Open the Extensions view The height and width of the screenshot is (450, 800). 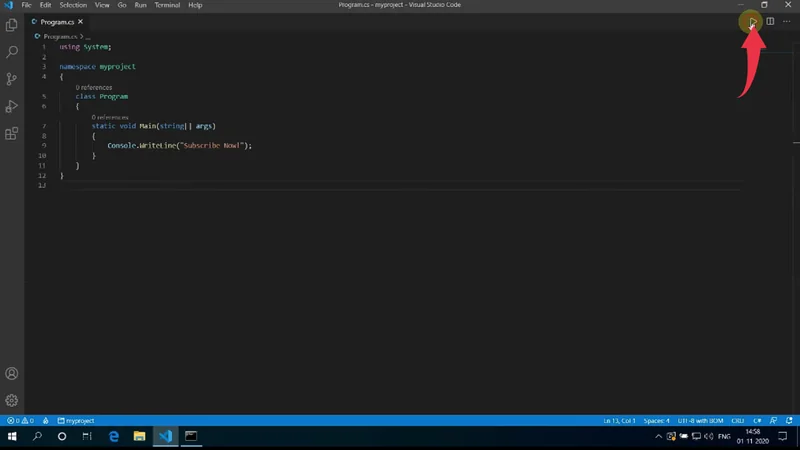click(12, 133)
